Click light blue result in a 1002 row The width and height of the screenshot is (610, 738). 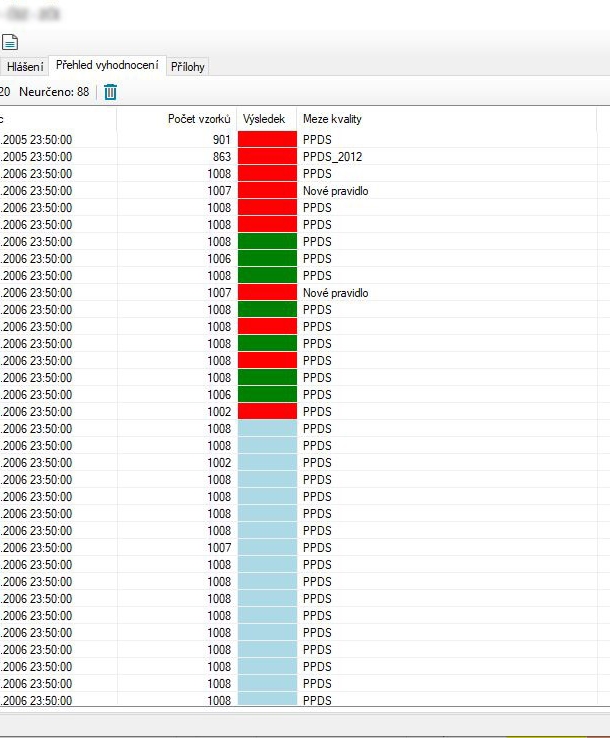(267, 463)
